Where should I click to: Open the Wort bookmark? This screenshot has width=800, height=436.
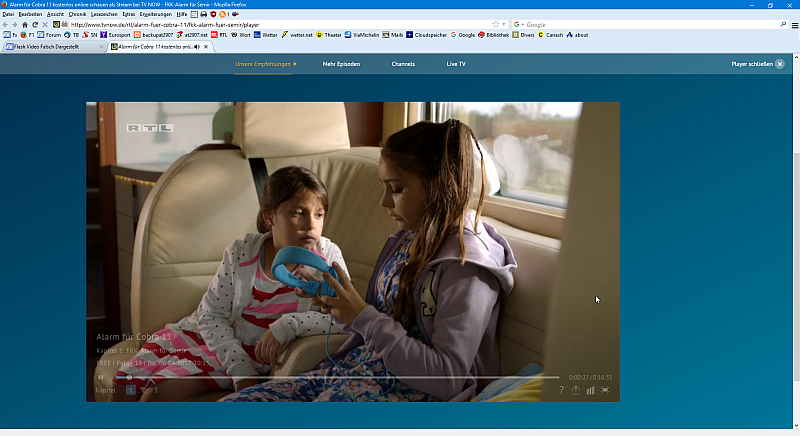pos(241,35)
